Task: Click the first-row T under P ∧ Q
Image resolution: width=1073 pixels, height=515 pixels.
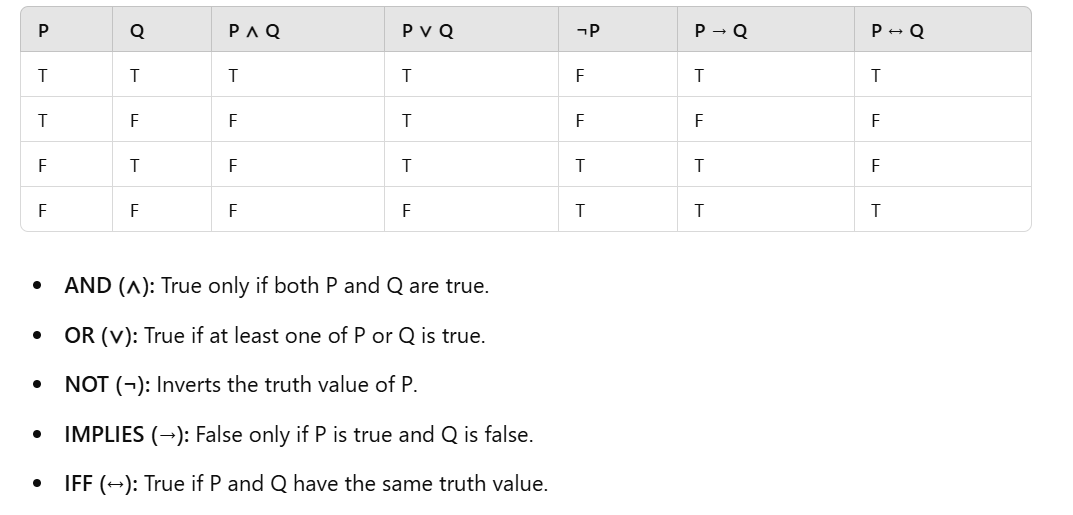Action: [232, 75]
